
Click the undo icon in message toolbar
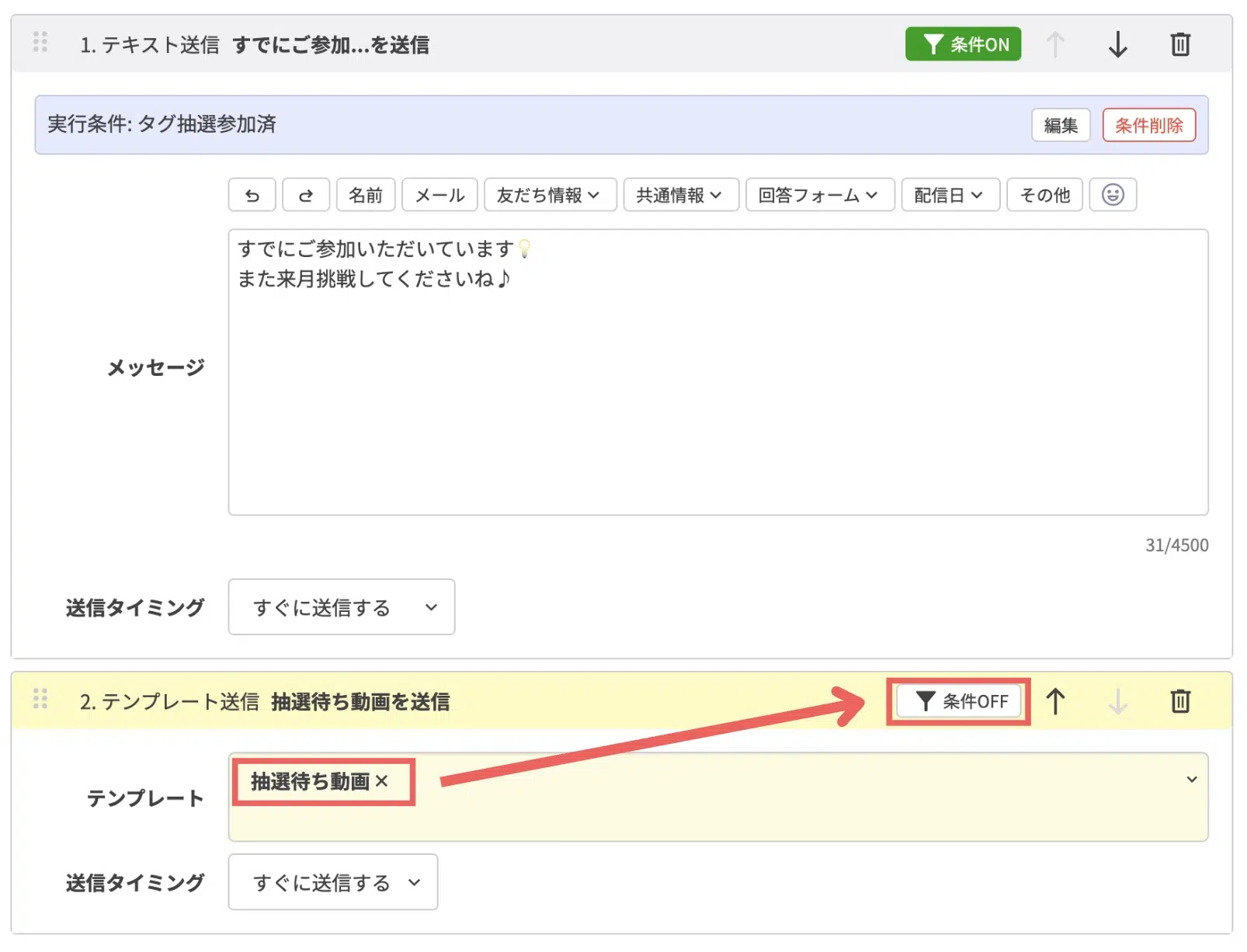pos(252,195)
